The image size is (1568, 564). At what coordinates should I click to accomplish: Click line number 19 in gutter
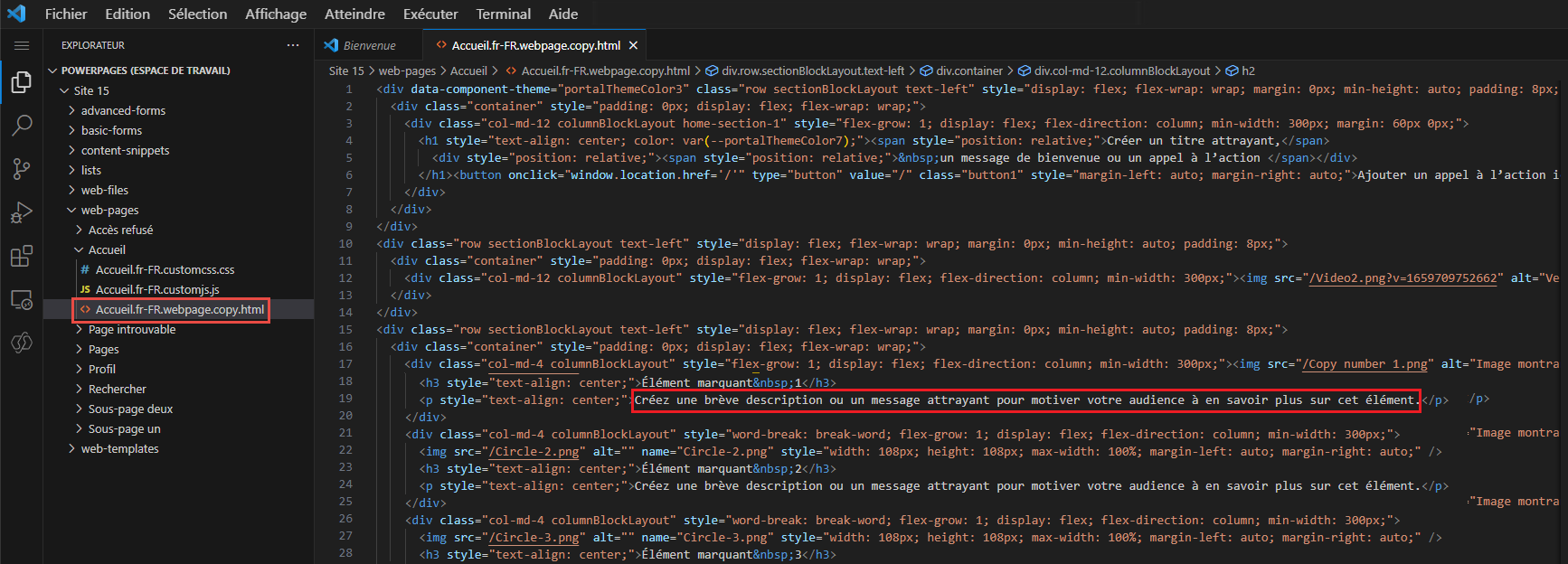click(346, 398)
